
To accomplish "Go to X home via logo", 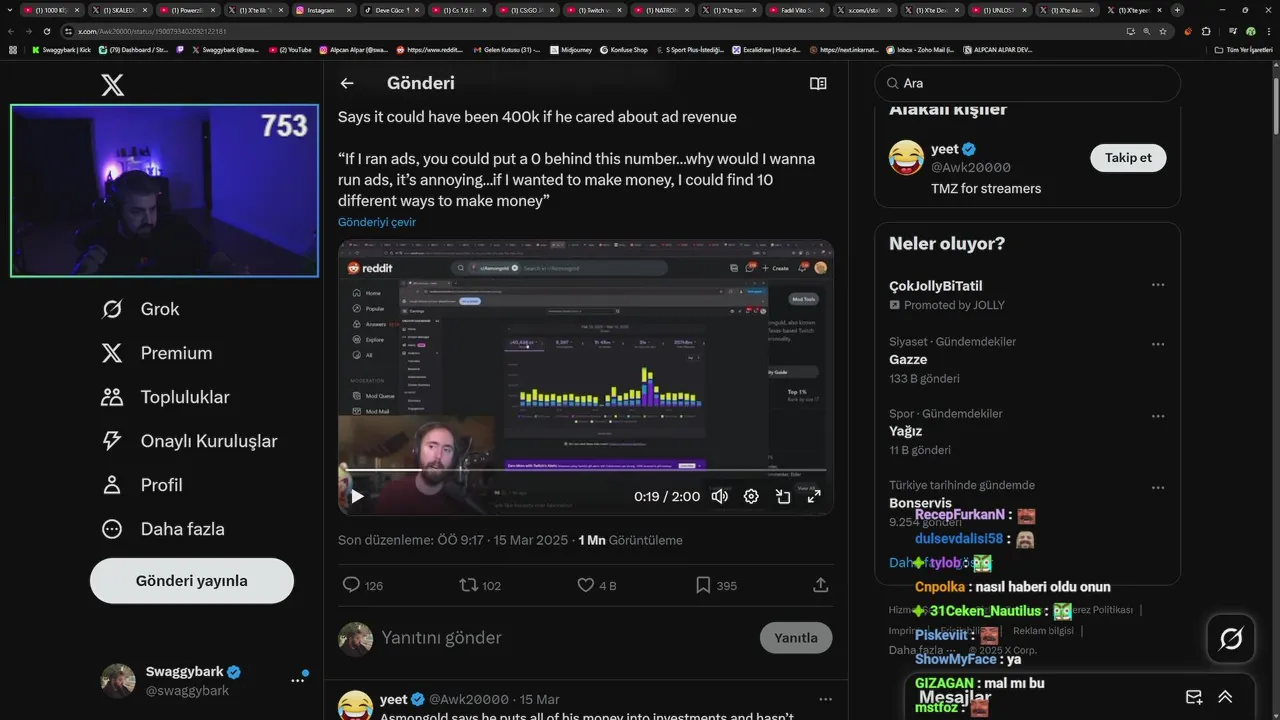I will (x=113, y=85).
